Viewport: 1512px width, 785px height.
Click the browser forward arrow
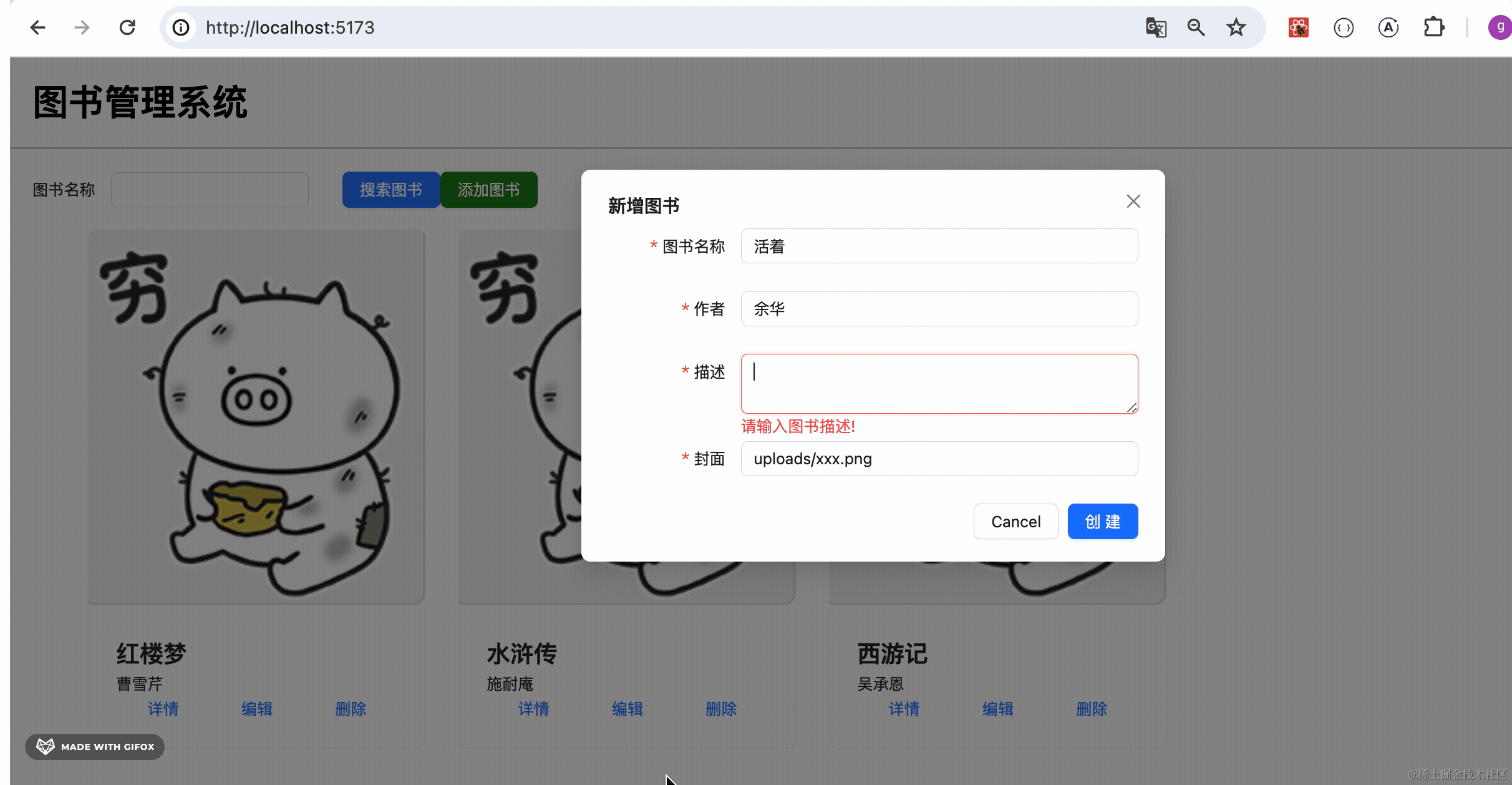tap(82, 27)
